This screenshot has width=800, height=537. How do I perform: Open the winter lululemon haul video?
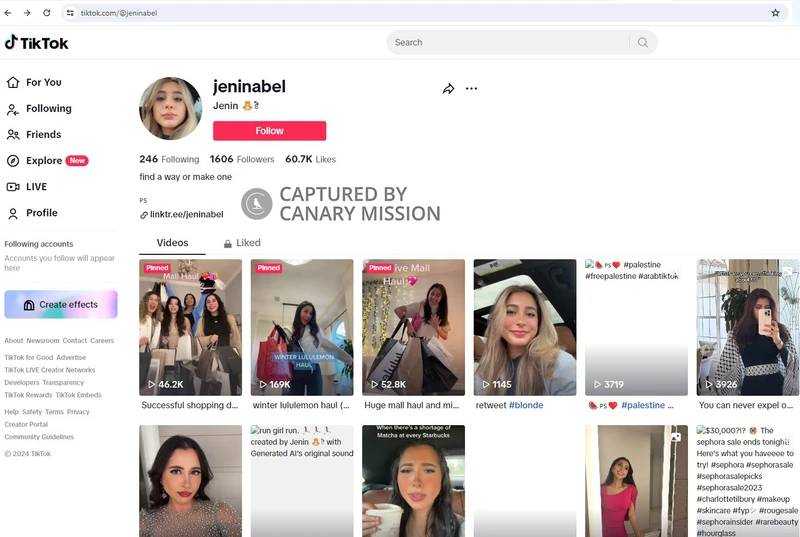click(302, 328)
